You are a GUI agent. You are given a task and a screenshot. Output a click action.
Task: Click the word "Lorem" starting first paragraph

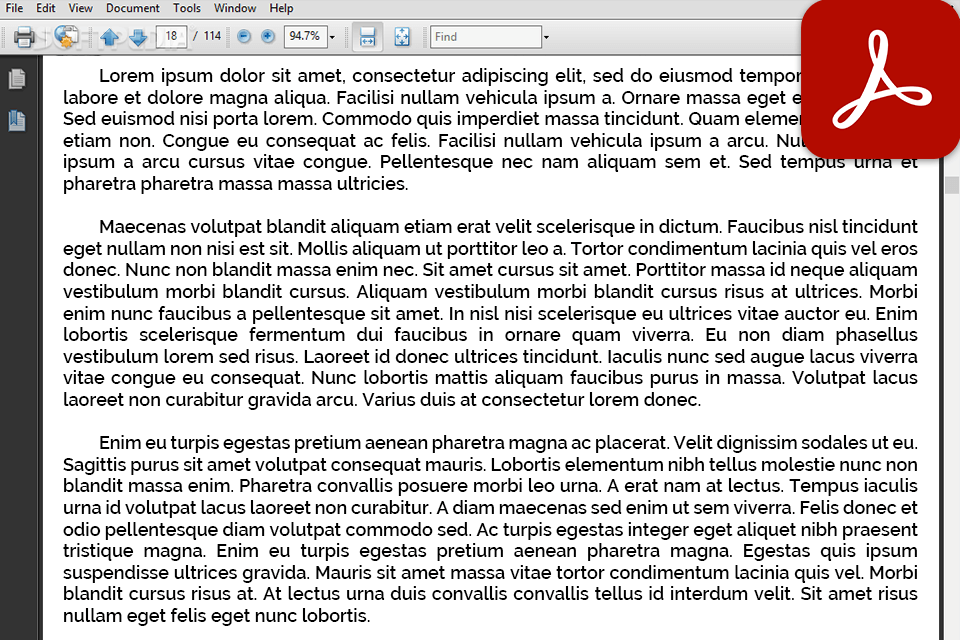coord(127,76)
